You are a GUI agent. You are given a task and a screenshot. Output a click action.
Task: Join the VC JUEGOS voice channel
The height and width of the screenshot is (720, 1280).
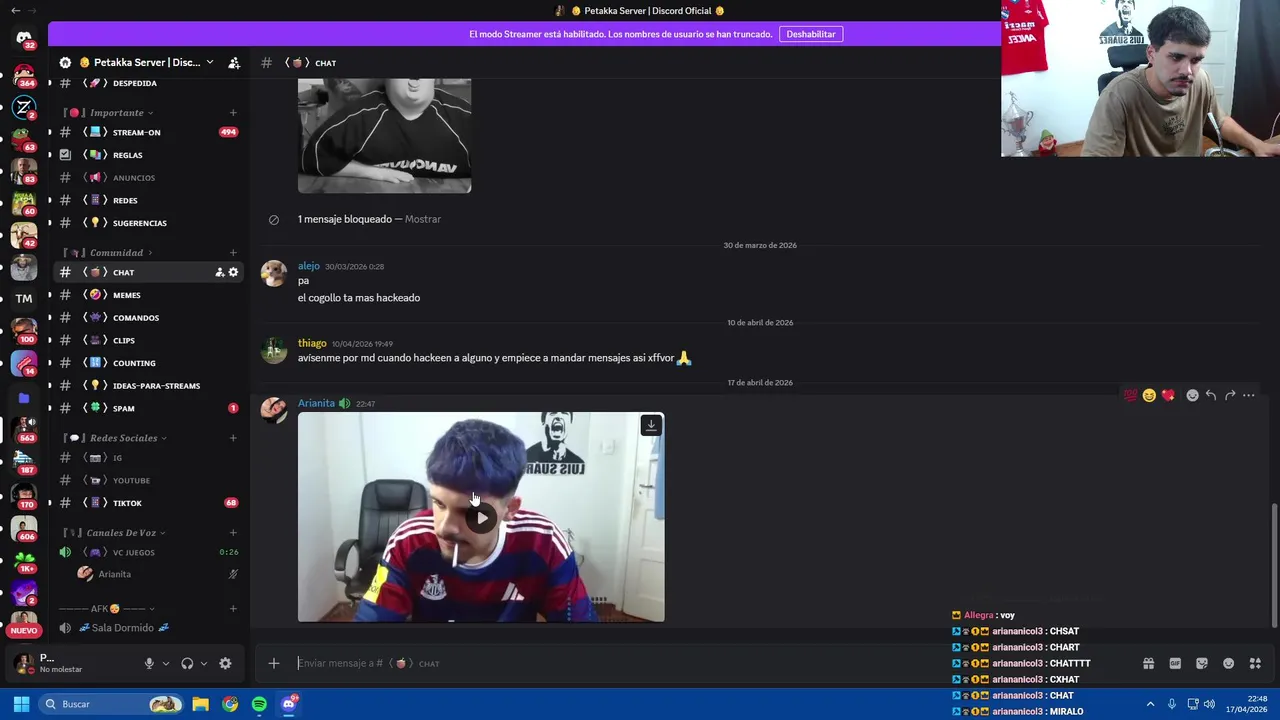[148, 552]
